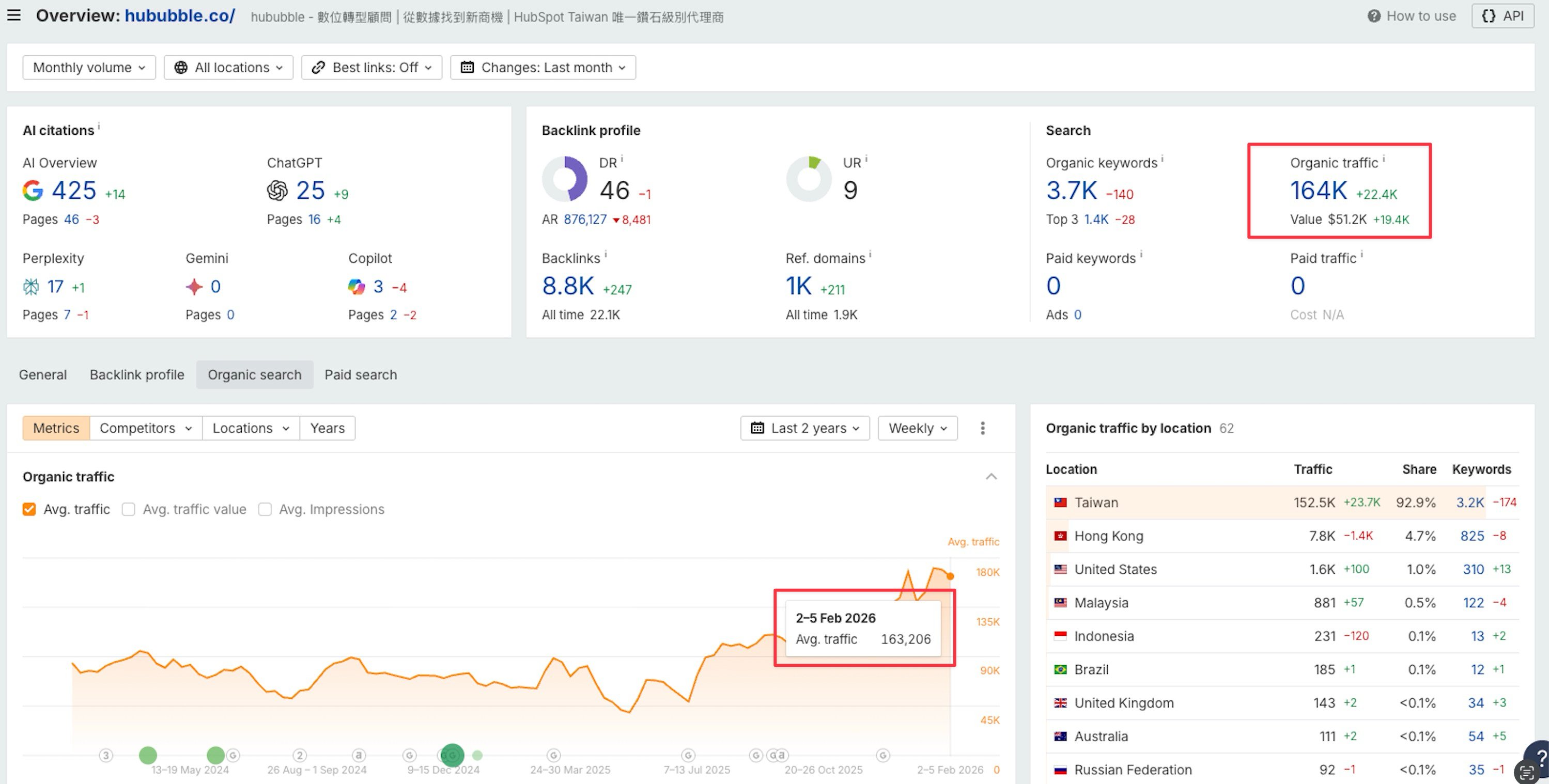
Task: Change the Weekly granularity dropdown
Action: pyautogui.click(x=917, y=428)
